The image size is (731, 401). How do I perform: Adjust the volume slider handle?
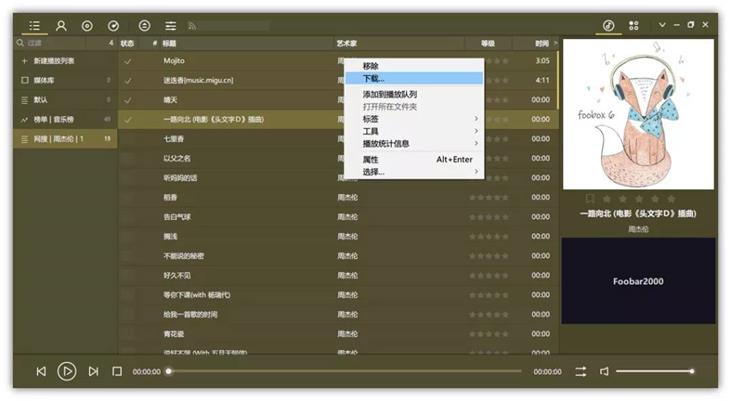(692, 371)
